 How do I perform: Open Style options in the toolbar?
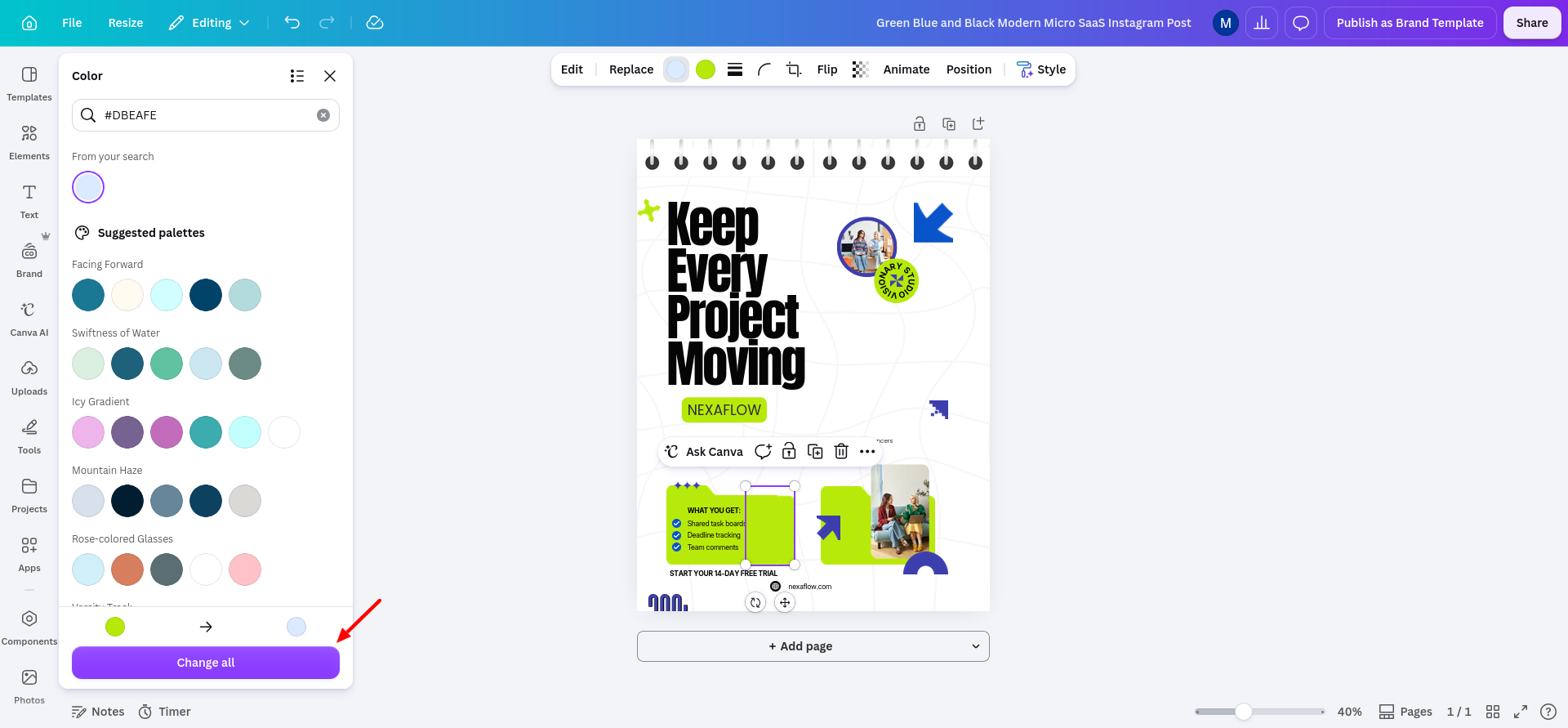click(x=1041, y=69)
